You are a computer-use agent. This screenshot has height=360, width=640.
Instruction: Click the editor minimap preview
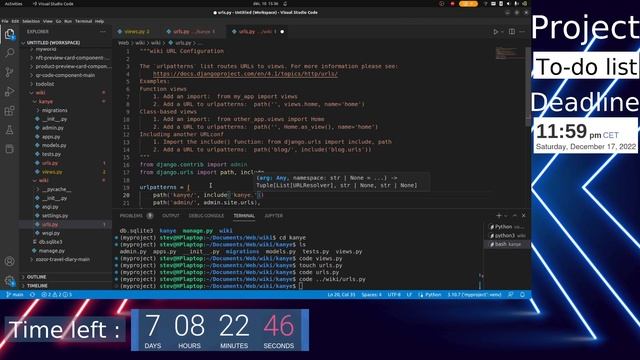pos(509,53)
